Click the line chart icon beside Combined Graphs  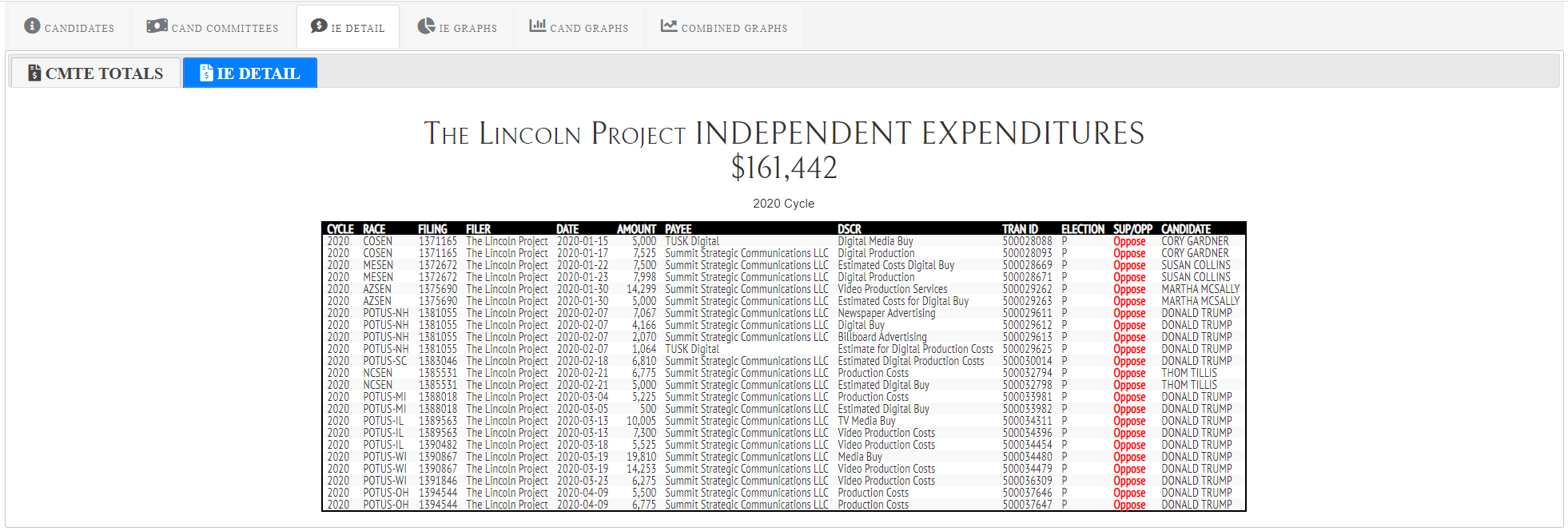coord(669,26)
